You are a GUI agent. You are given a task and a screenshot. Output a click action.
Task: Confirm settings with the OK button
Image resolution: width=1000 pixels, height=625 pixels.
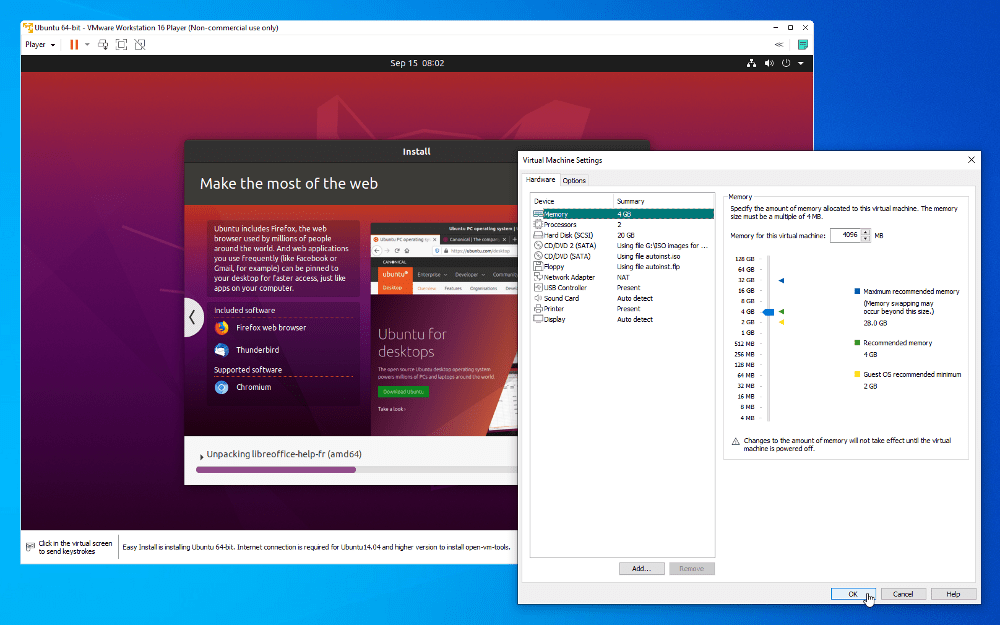click(852, 593)
